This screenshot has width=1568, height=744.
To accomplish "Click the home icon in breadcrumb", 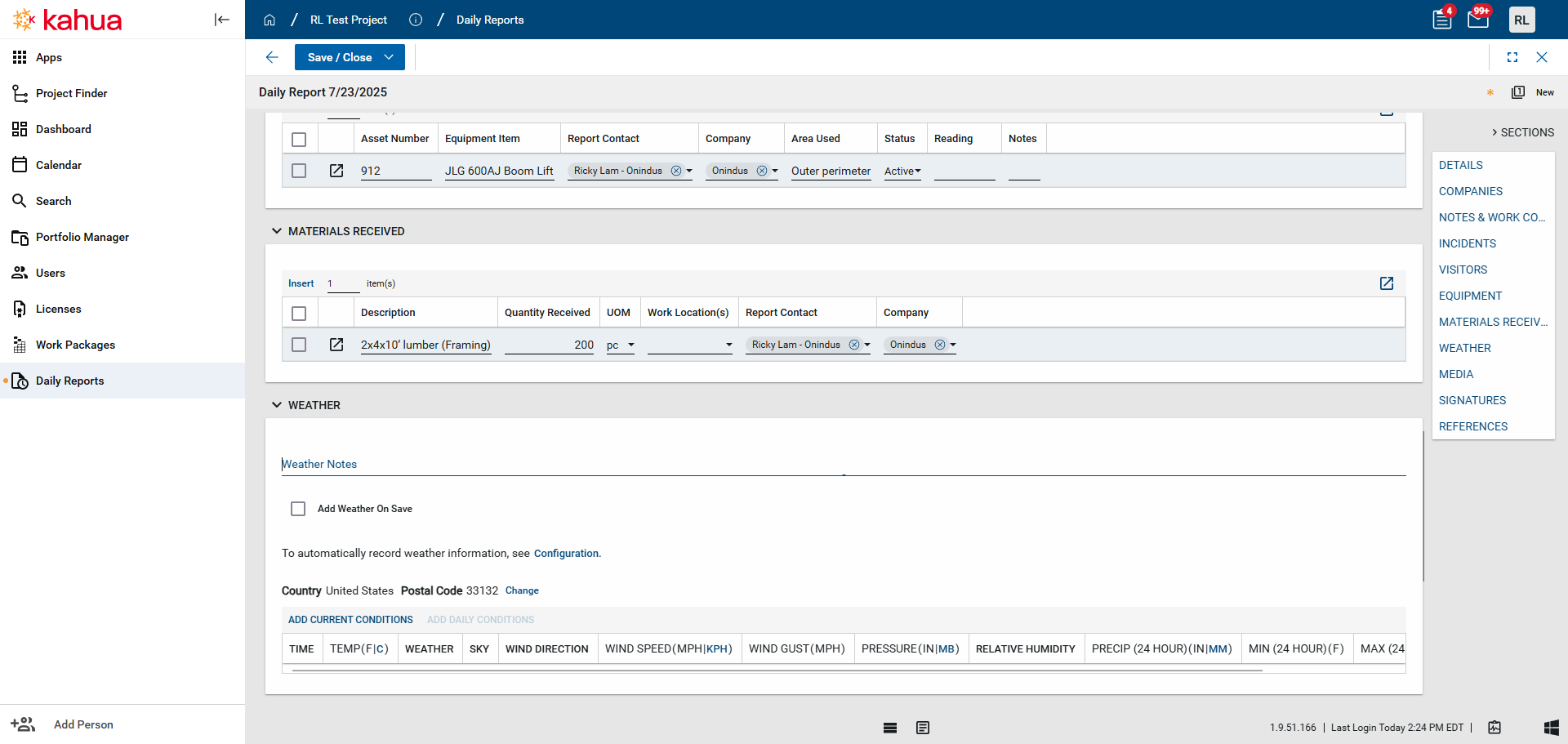I will click(x=269, y=20).
